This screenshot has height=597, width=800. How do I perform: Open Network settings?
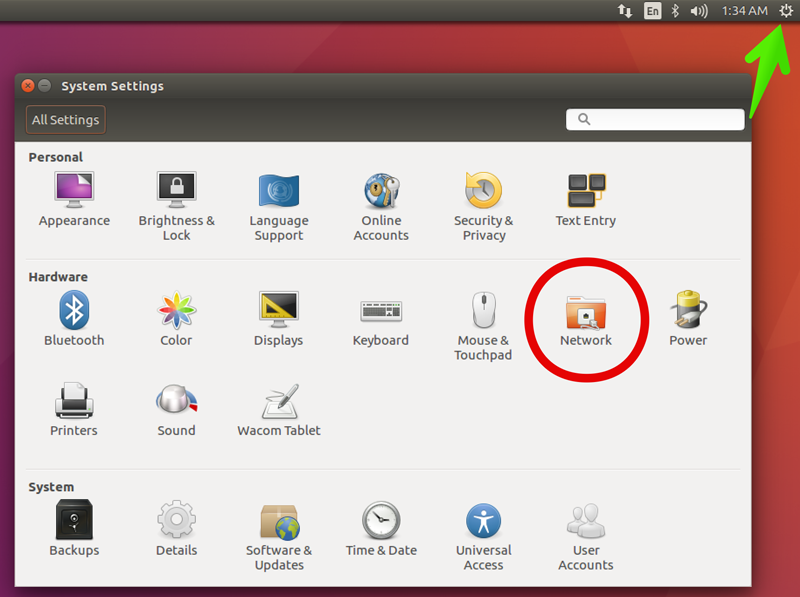(586, 320)
